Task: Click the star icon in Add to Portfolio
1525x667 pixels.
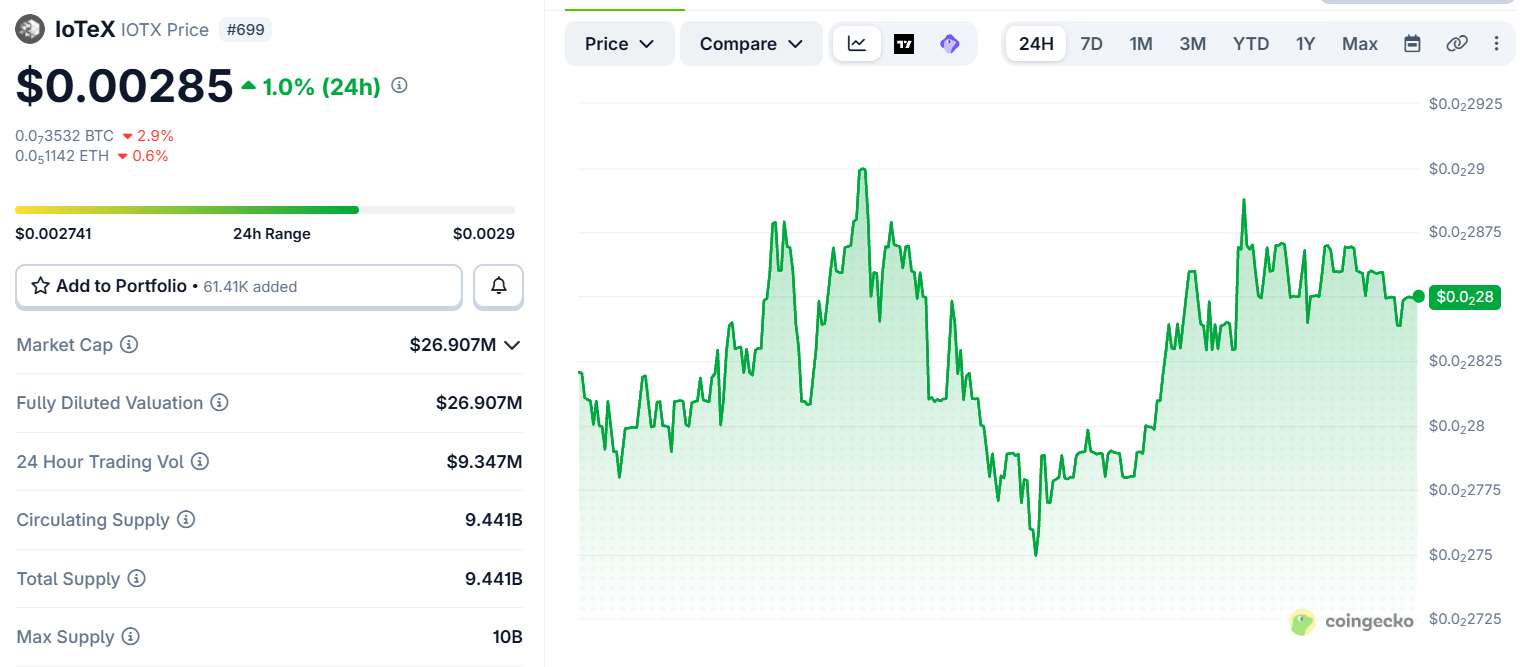Action: coord(40,286)
